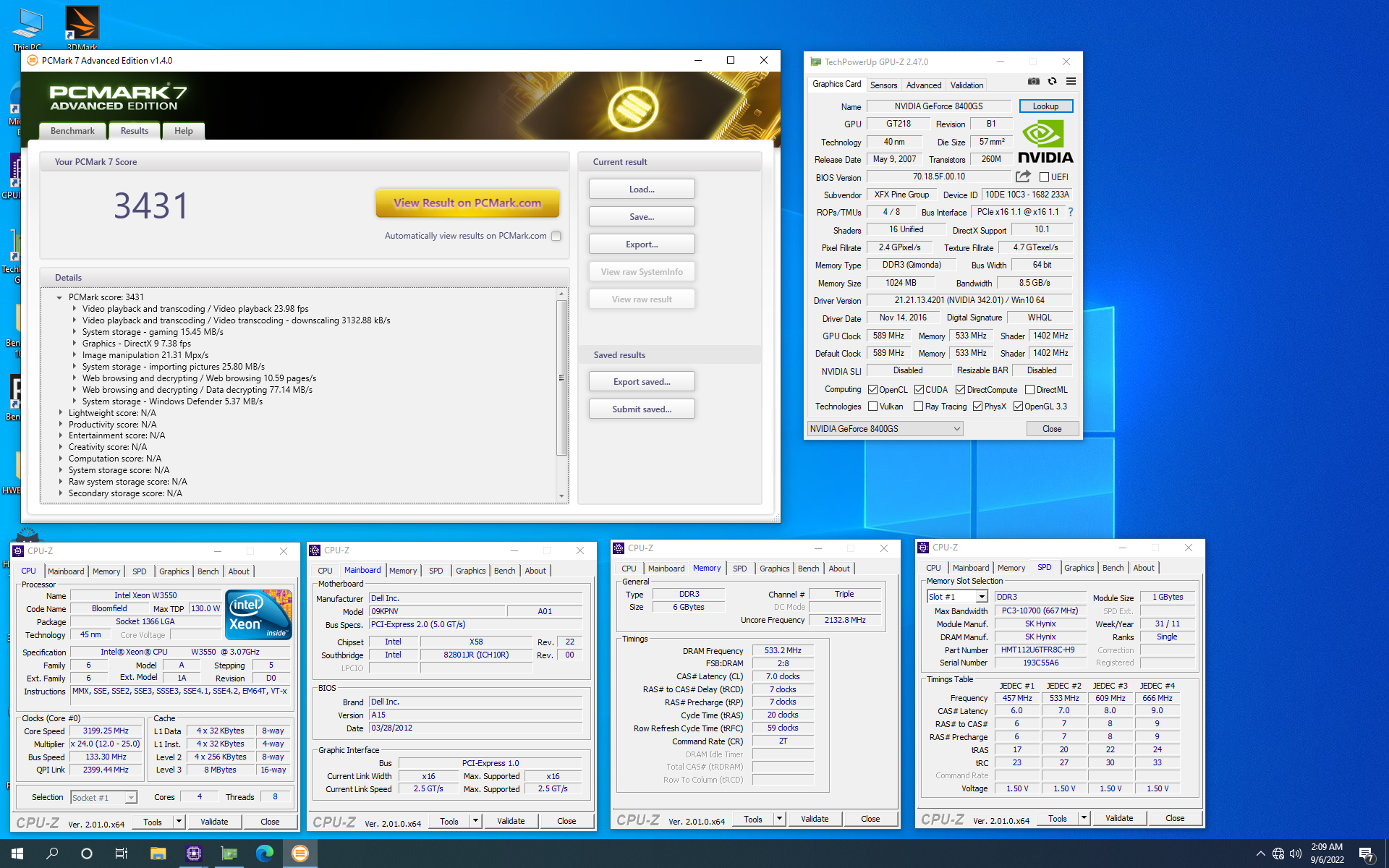This screenshot has height=868, width=1389.
Task: Open the PCMark Help tab
Action: [183, 131]
